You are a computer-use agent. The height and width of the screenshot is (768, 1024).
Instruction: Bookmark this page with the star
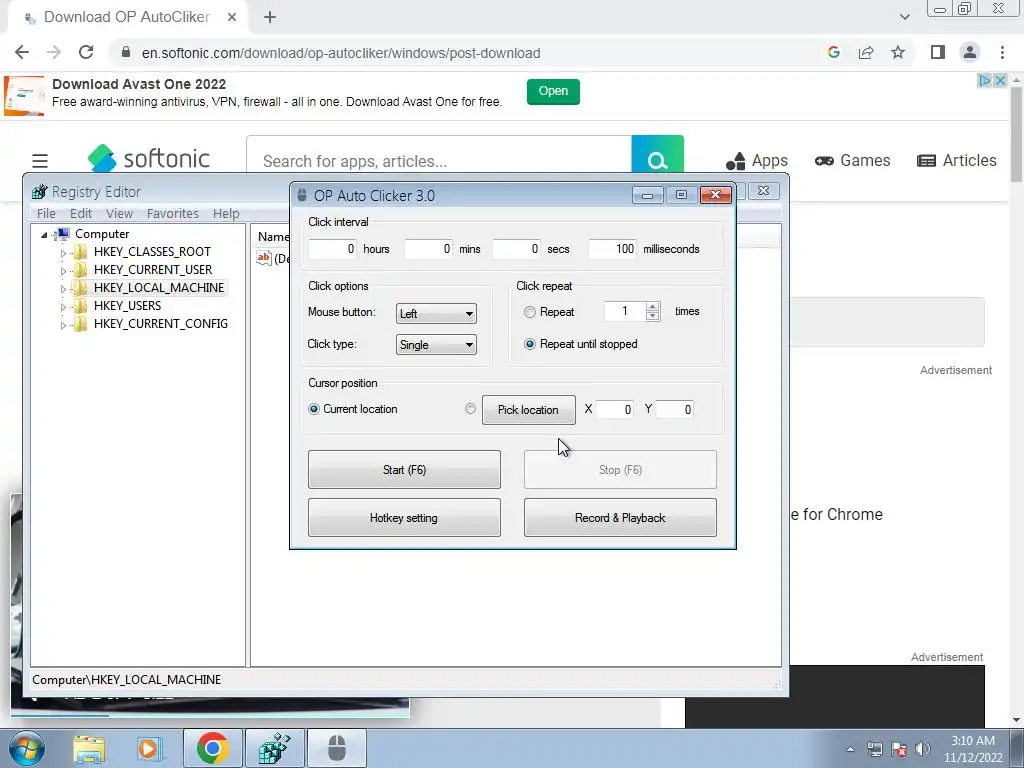tap(898, 53)
